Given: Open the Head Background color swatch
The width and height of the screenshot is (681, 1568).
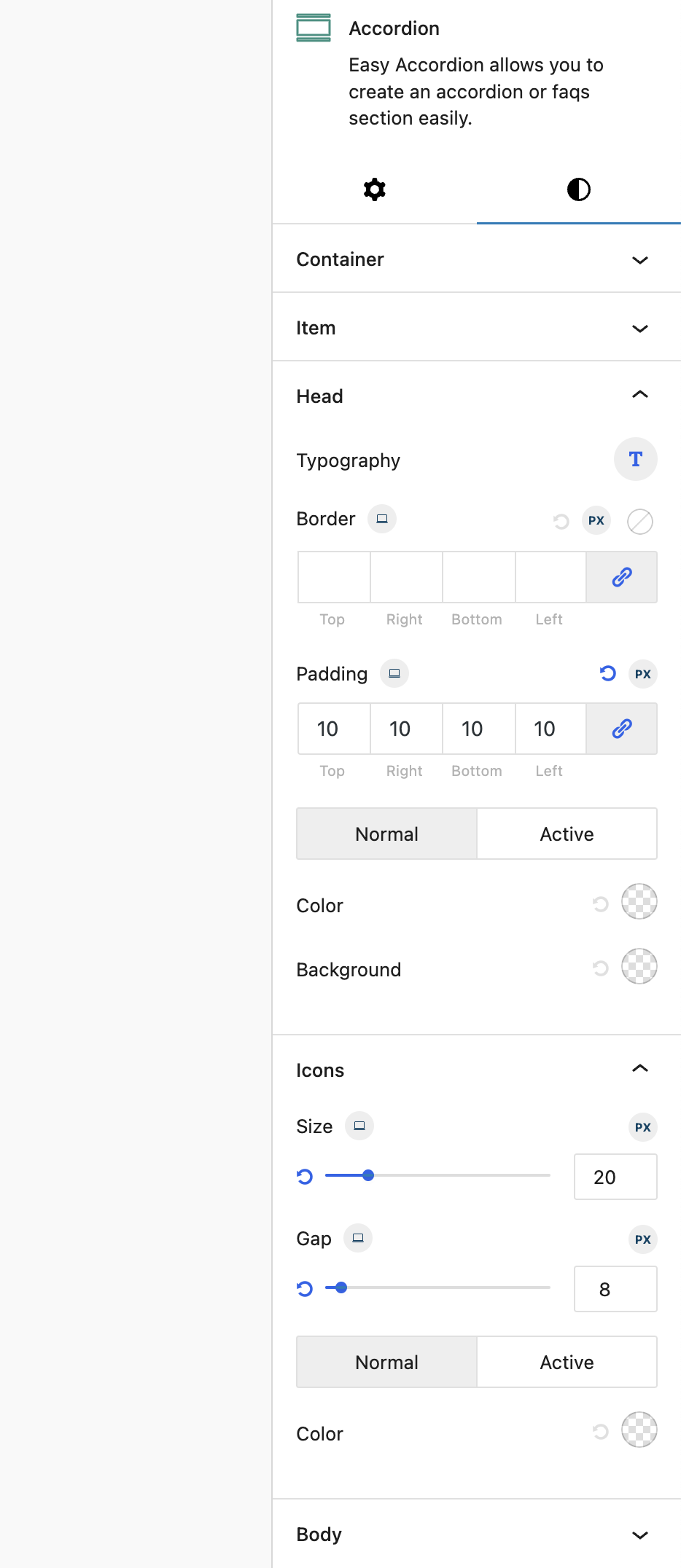Looking at the screenshot, I should click(639, 966).
